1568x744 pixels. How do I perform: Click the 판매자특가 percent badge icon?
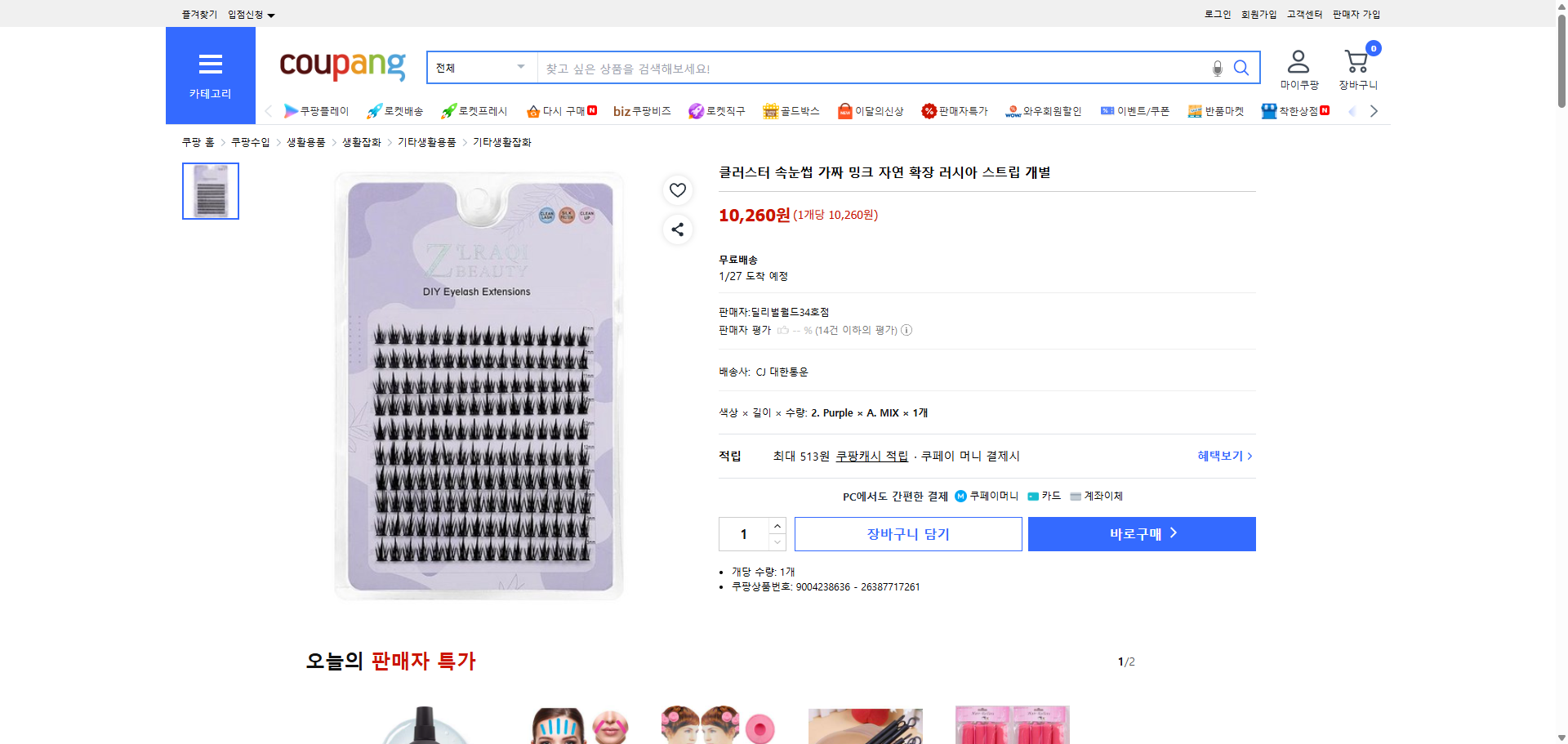pos(929,110)
